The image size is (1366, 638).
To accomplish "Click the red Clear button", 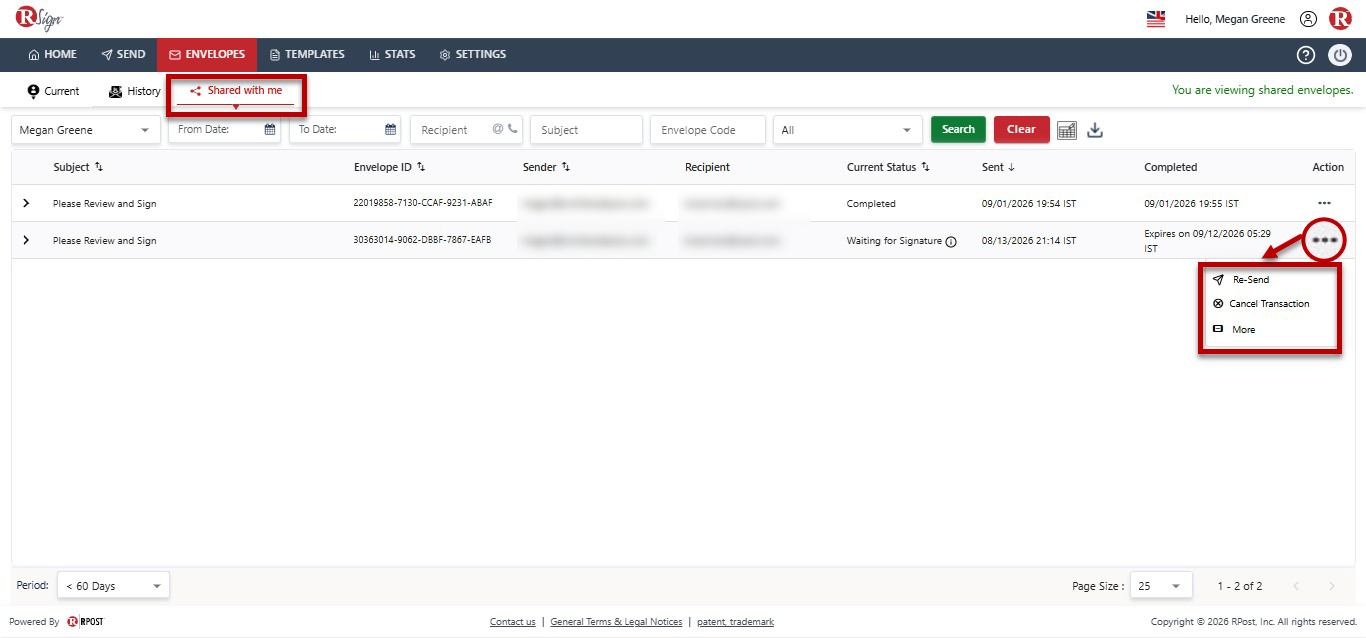I will (1021, 129).
